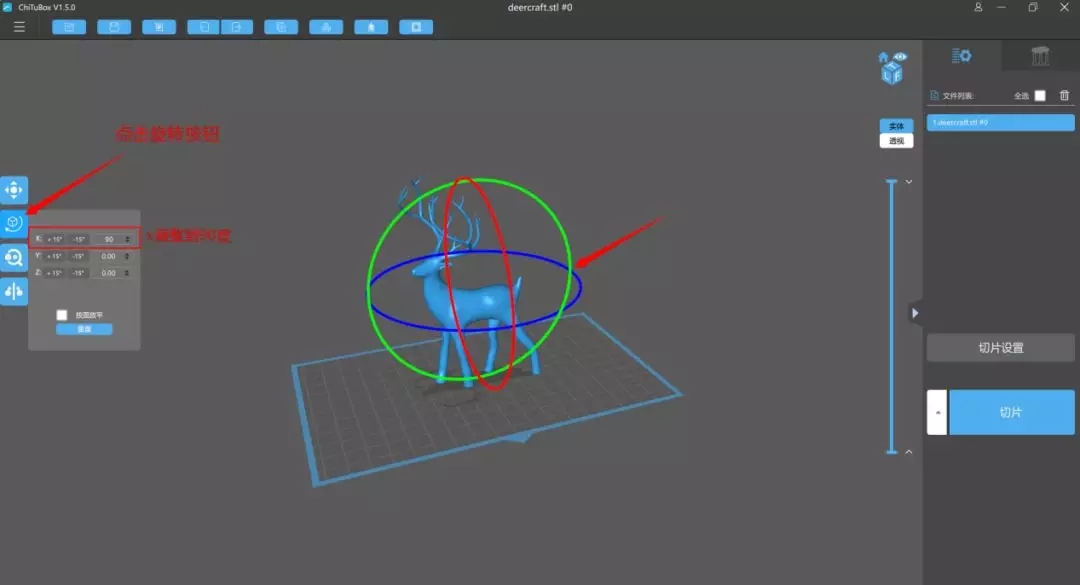Select the Move tool in left sidebar
This screenshot has width=1080, height=585.
[x=14, y=189]
